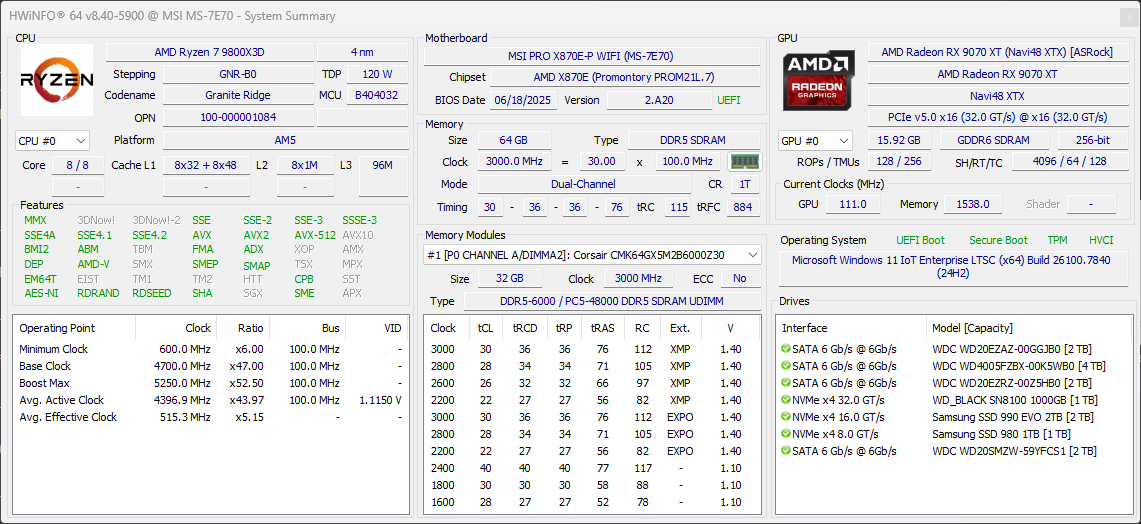1141x524 pixels.
Task: Click the Ryzen CPU logo image
Action: point(57,80)
